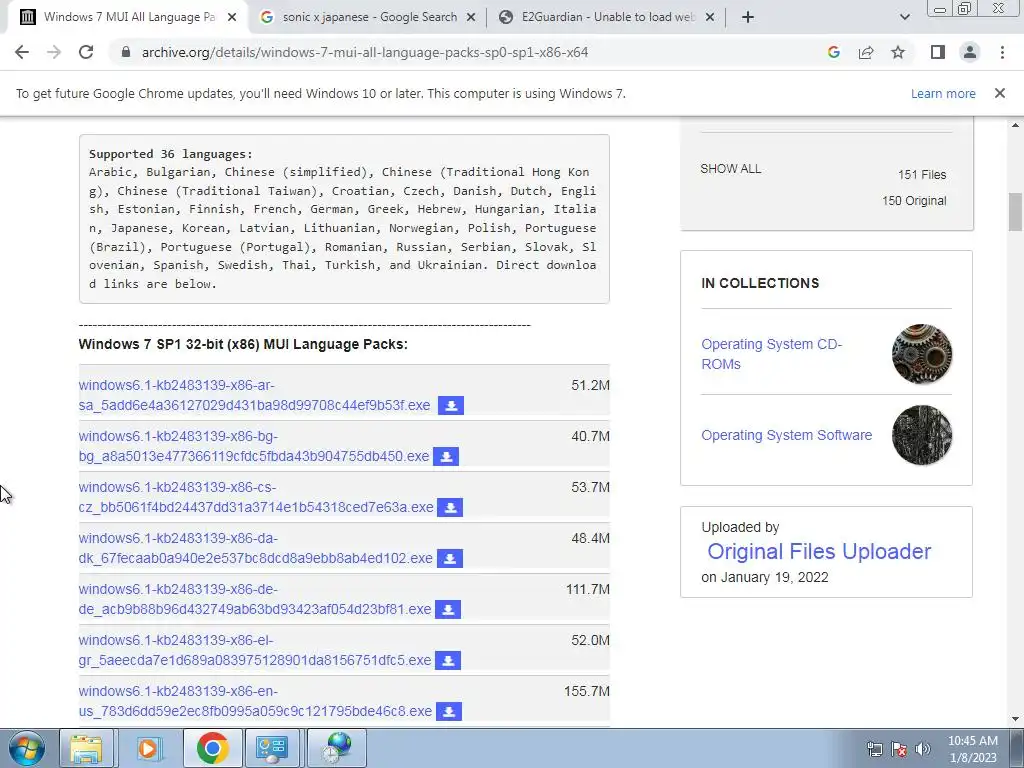Open Operating System CD-ROMs collection link

pyautogui.click(x=771, y=354)
